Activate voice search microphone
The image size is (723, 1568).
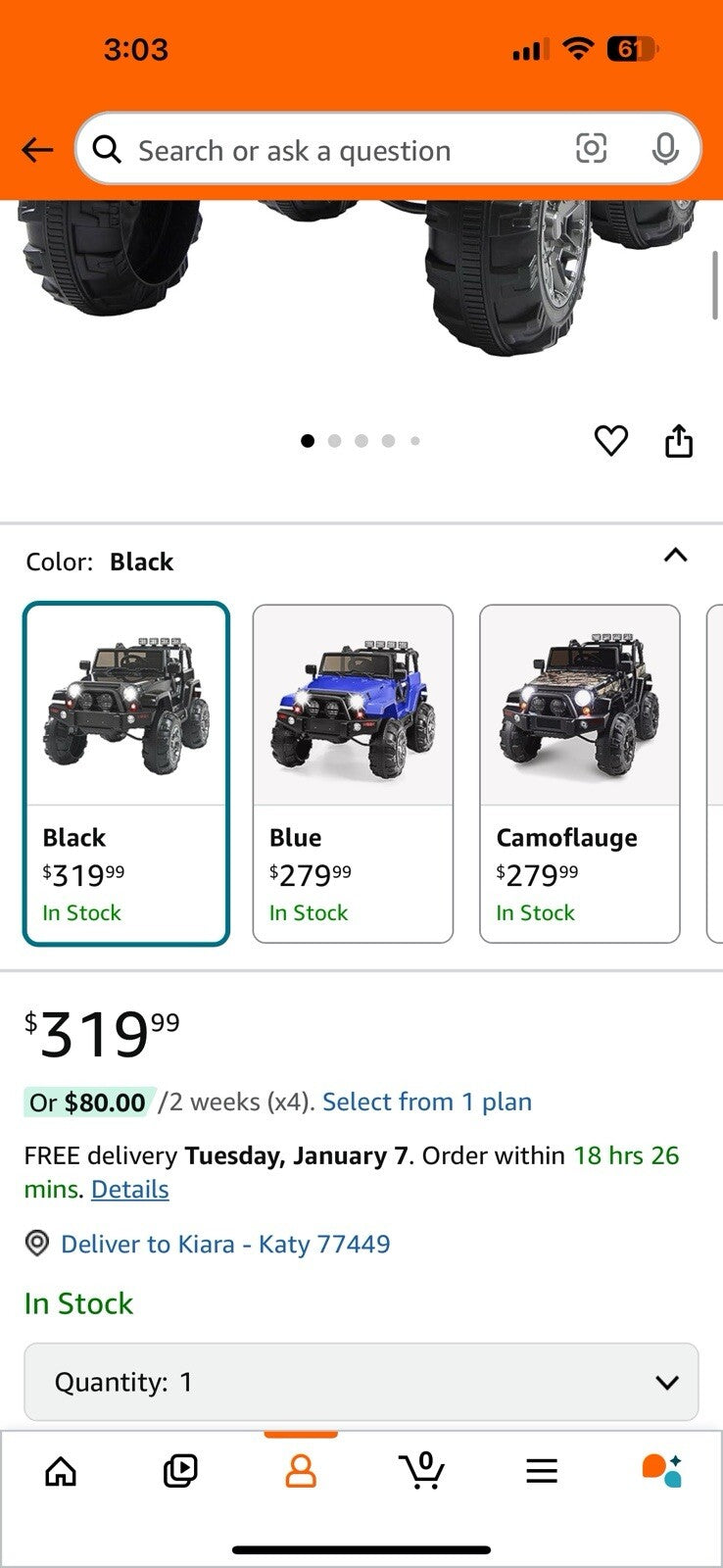(x=666, y=149)
